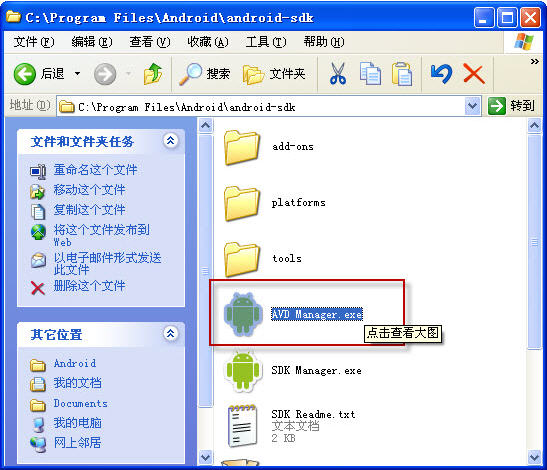547x470 pixels.
Task: Click the Cut scissors icon
Action: click(337, 74)
